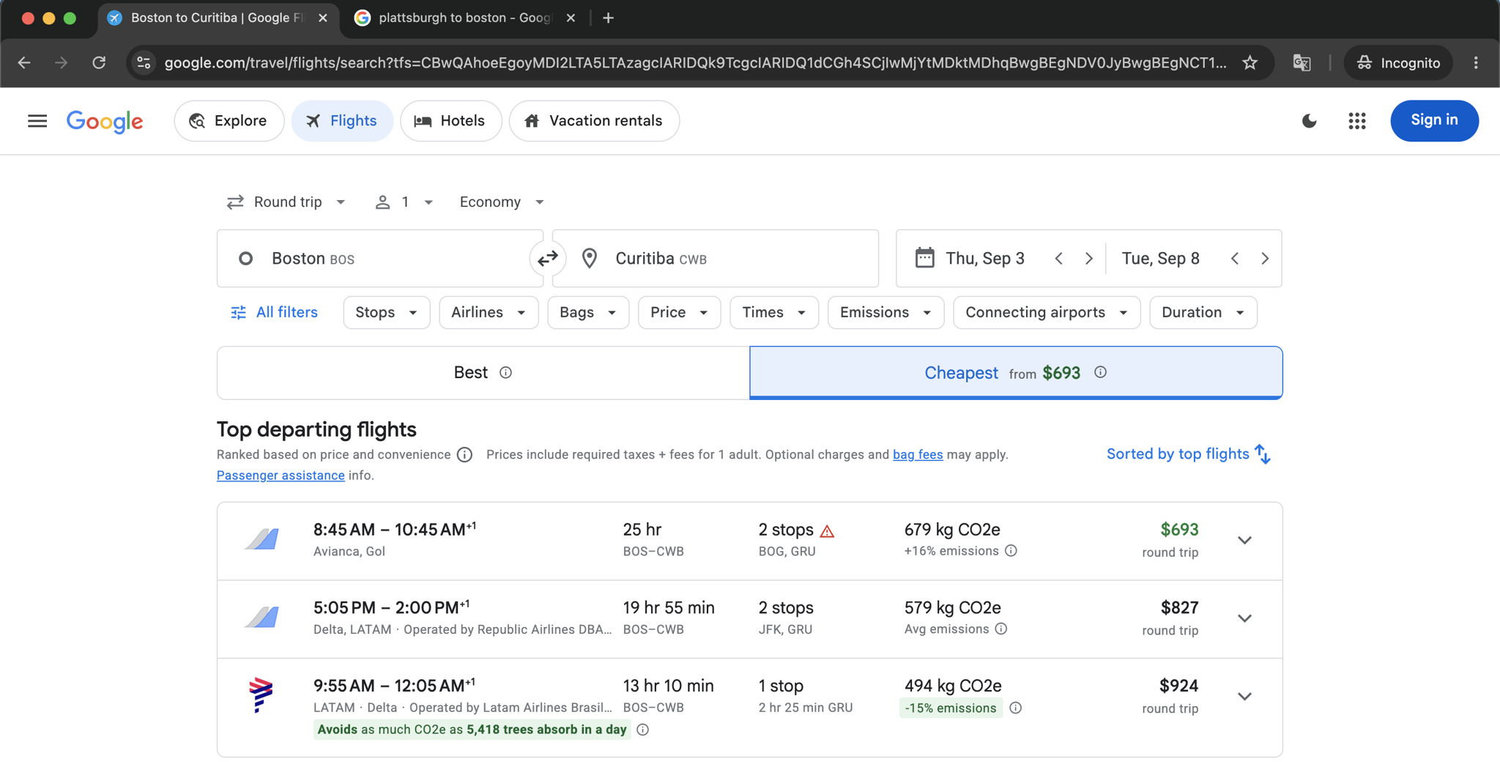The image size is (1500, 762).
Task: Open info icon next to Avg emissions
Action: 1001,629
